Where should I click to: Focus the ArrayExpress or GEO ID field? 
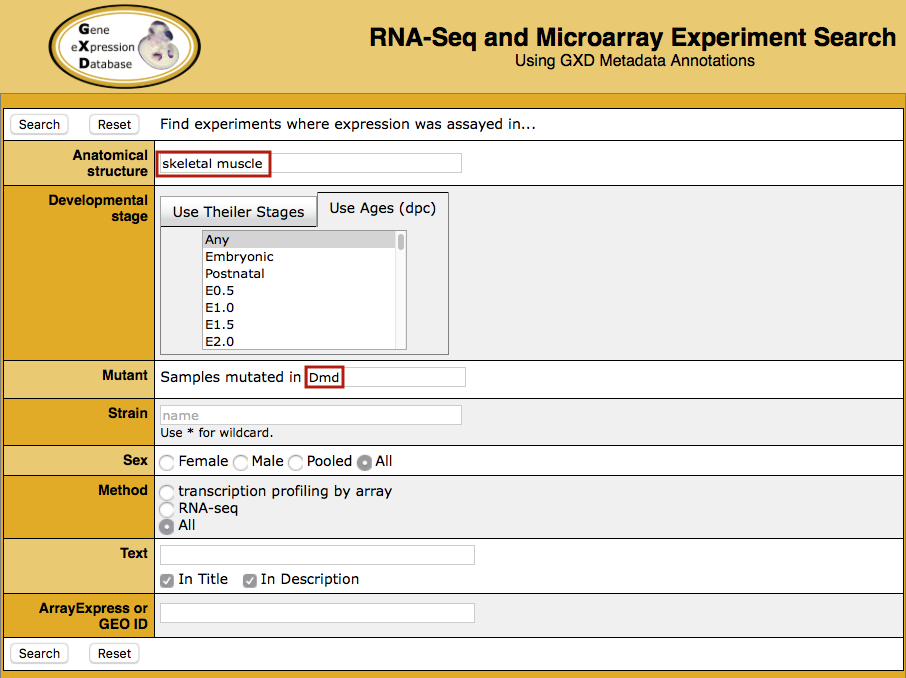pyautogui.click(x=317, y=613)
